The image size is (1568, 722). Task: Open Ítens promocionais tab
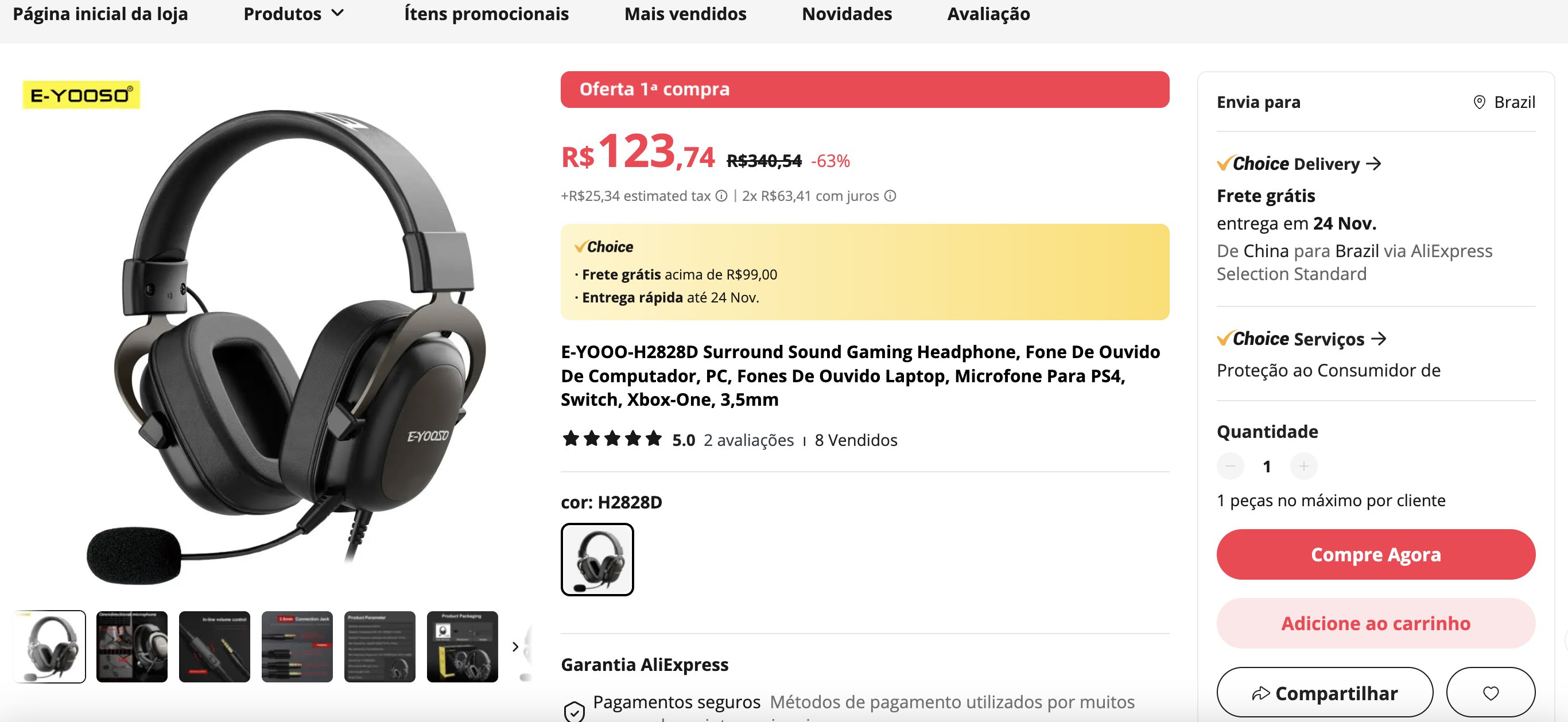[486, 13]
